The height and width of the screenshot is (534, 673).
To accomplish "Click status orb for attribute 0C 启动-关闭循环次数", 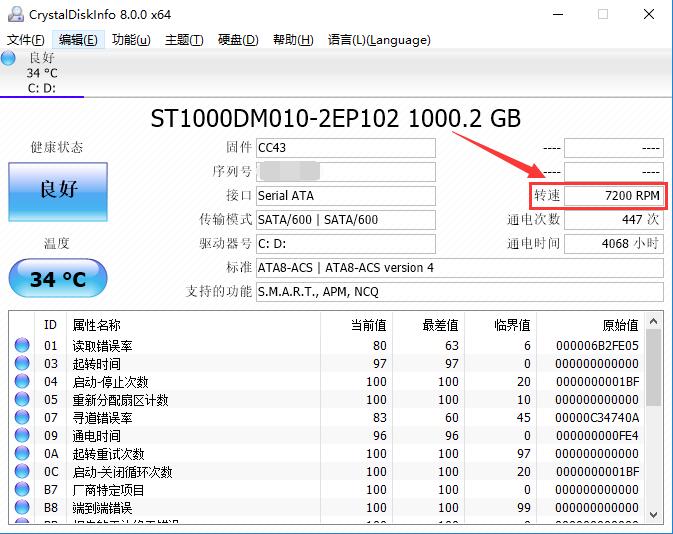I will click(x=22, y=471).
